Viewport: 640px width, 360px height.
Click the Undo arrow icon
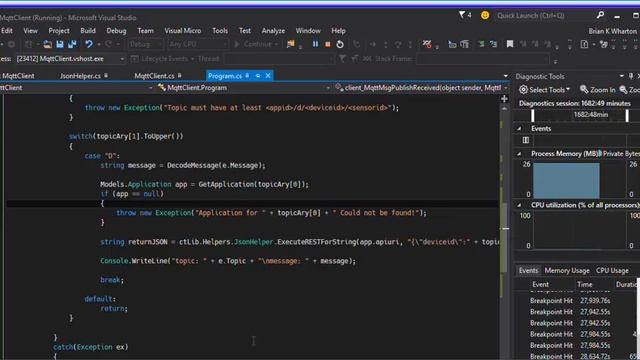point(88,44)
